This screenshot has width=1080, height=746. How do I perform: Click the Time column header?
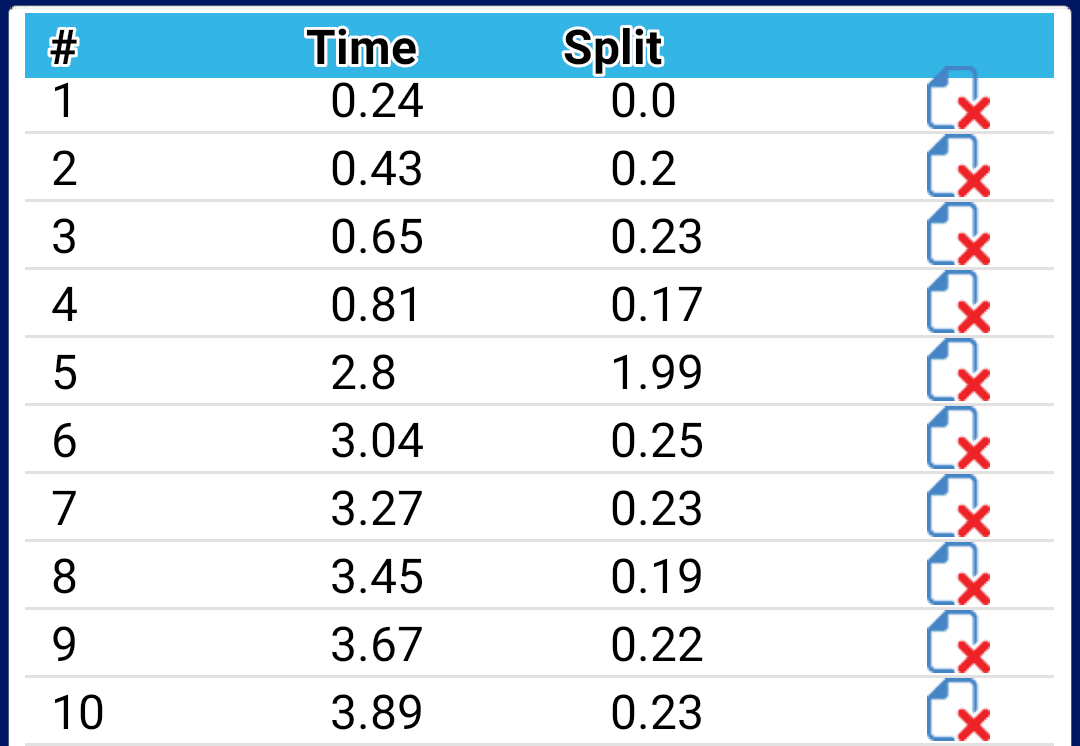362,48
